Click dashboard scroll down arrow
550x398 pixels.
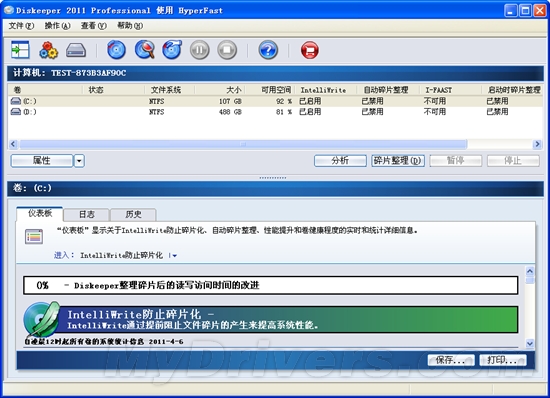point(530,344)
